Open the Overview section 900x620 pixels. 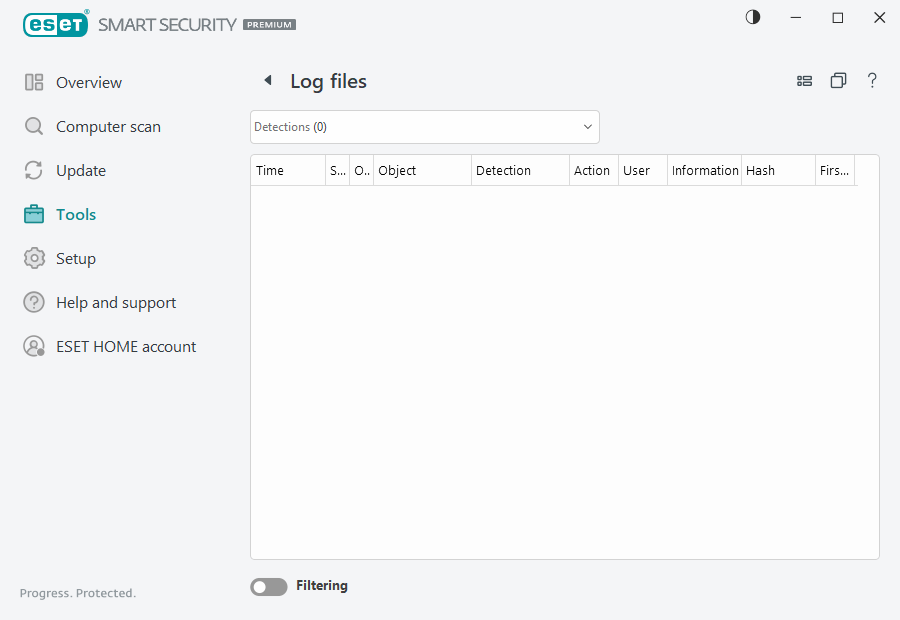pyautogui.click(x=89, y=82)
